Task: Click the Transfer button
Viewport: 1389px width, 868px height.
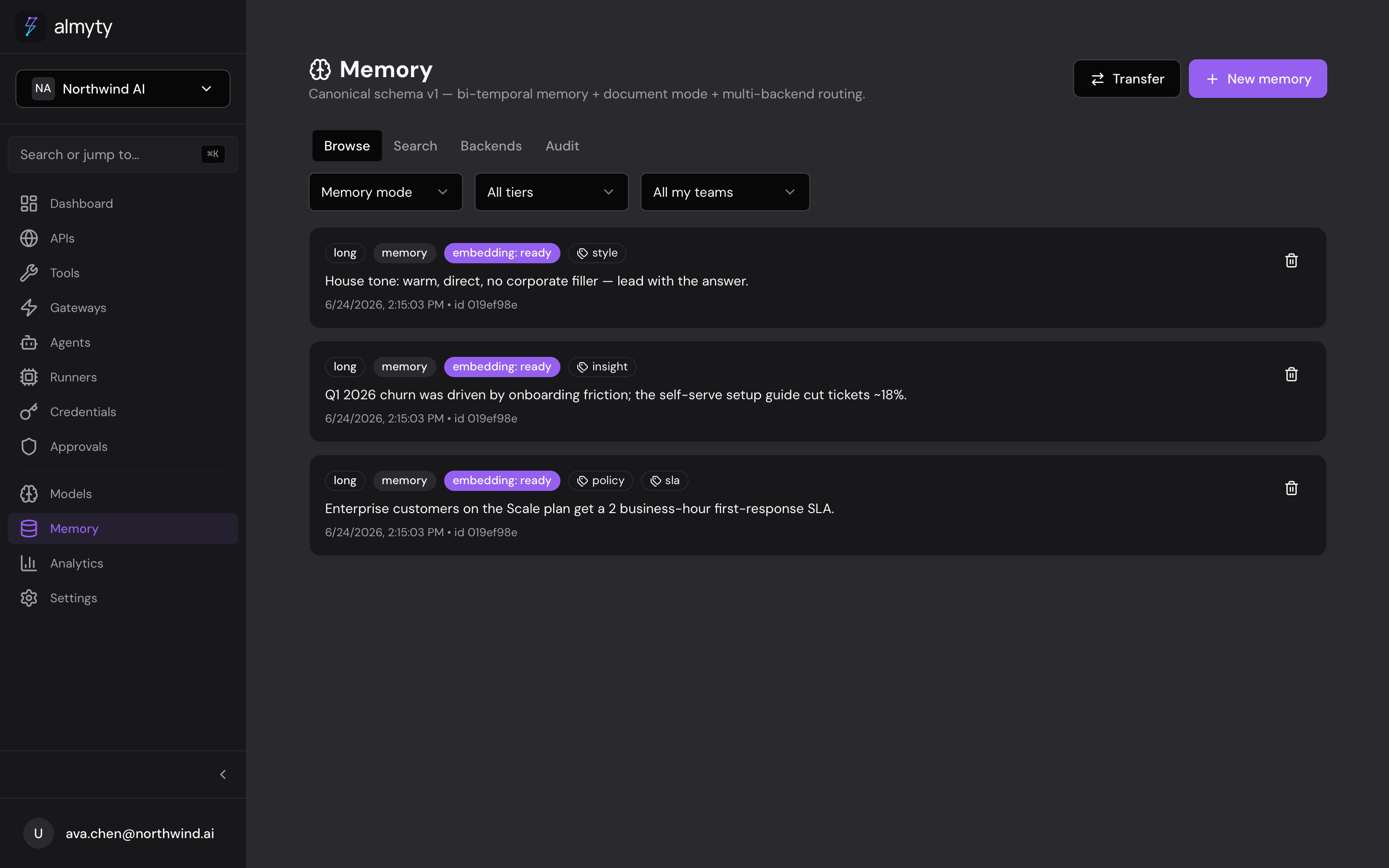Action: [1127, 79]
